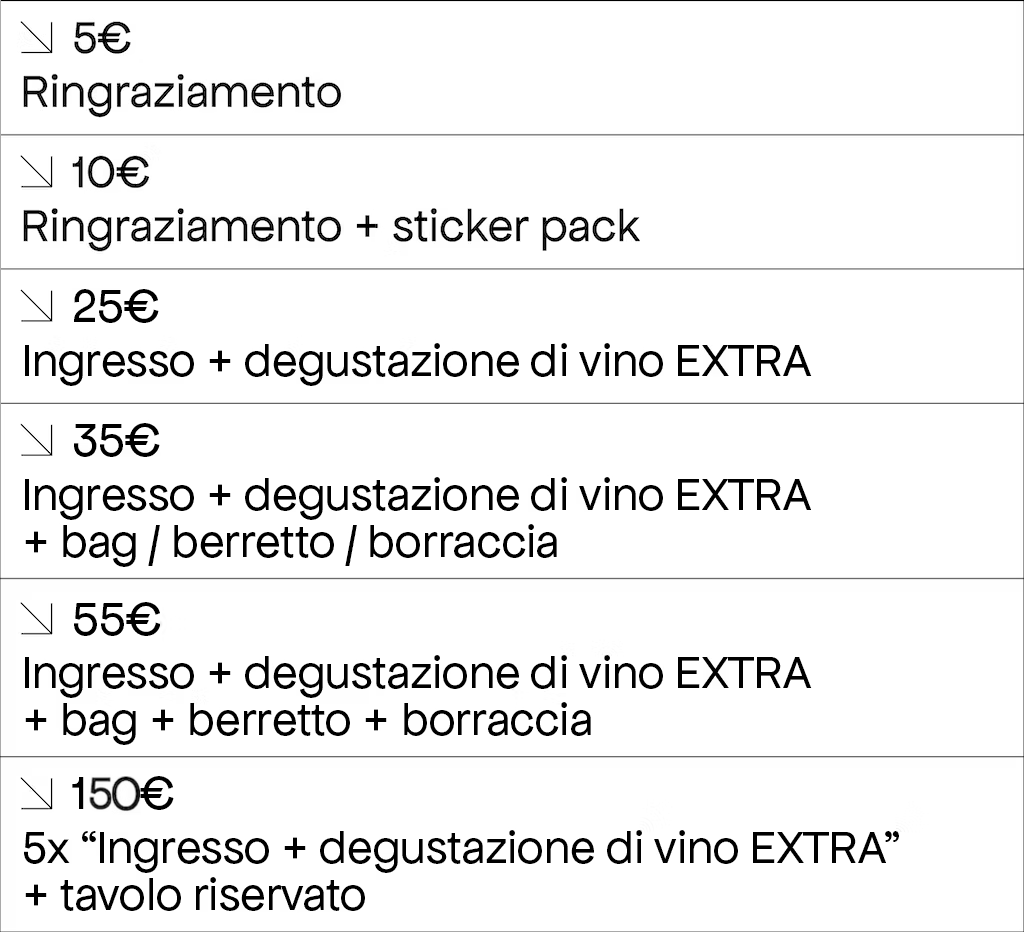Viewport: 1024px width, 932px height.
Task: Select the 10€ price label
Action: (x=110, y=172)
